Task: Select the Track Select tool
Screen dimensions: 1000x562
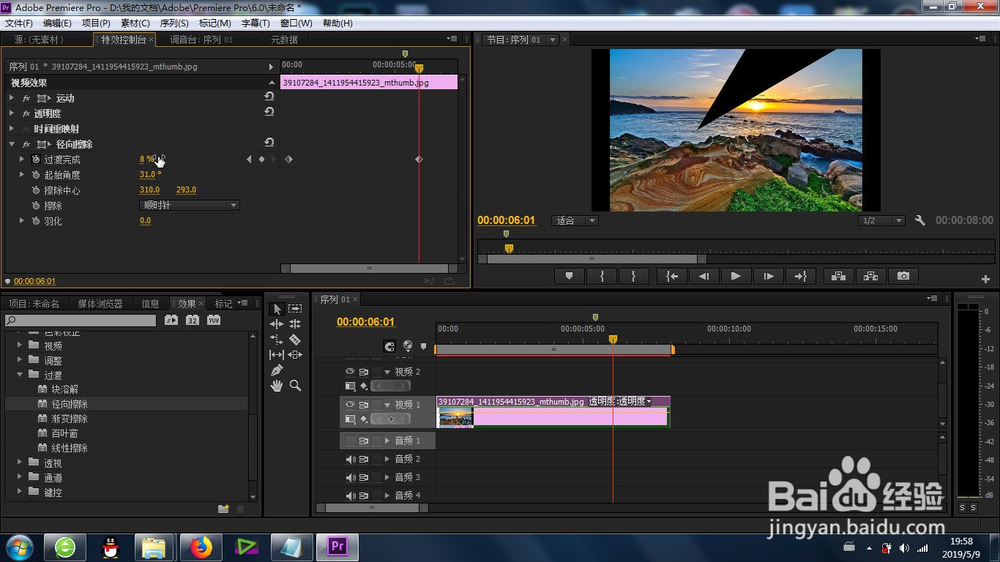Action: point(295,309)
